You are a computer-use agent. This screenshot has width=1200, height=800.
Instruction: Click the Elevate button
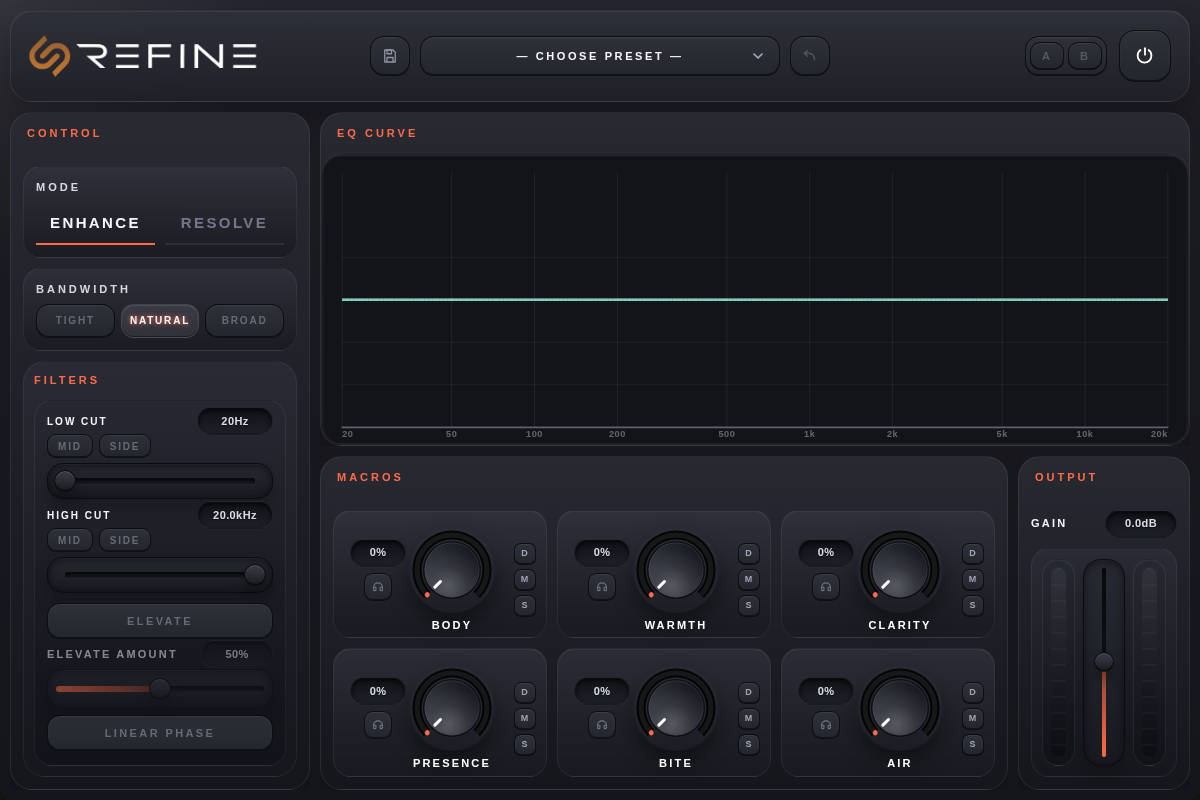click(160, 621)
